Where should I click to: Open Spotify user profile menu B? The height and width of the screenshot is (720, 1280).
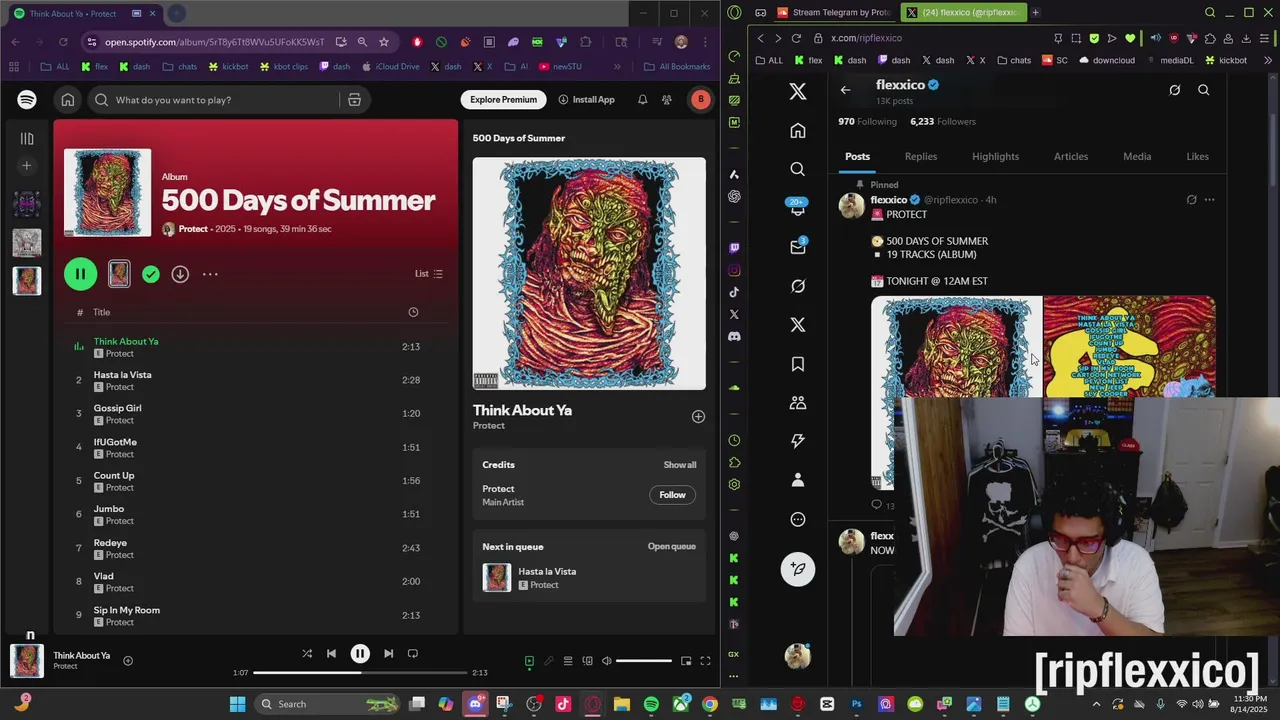click(x=701, y=100)
